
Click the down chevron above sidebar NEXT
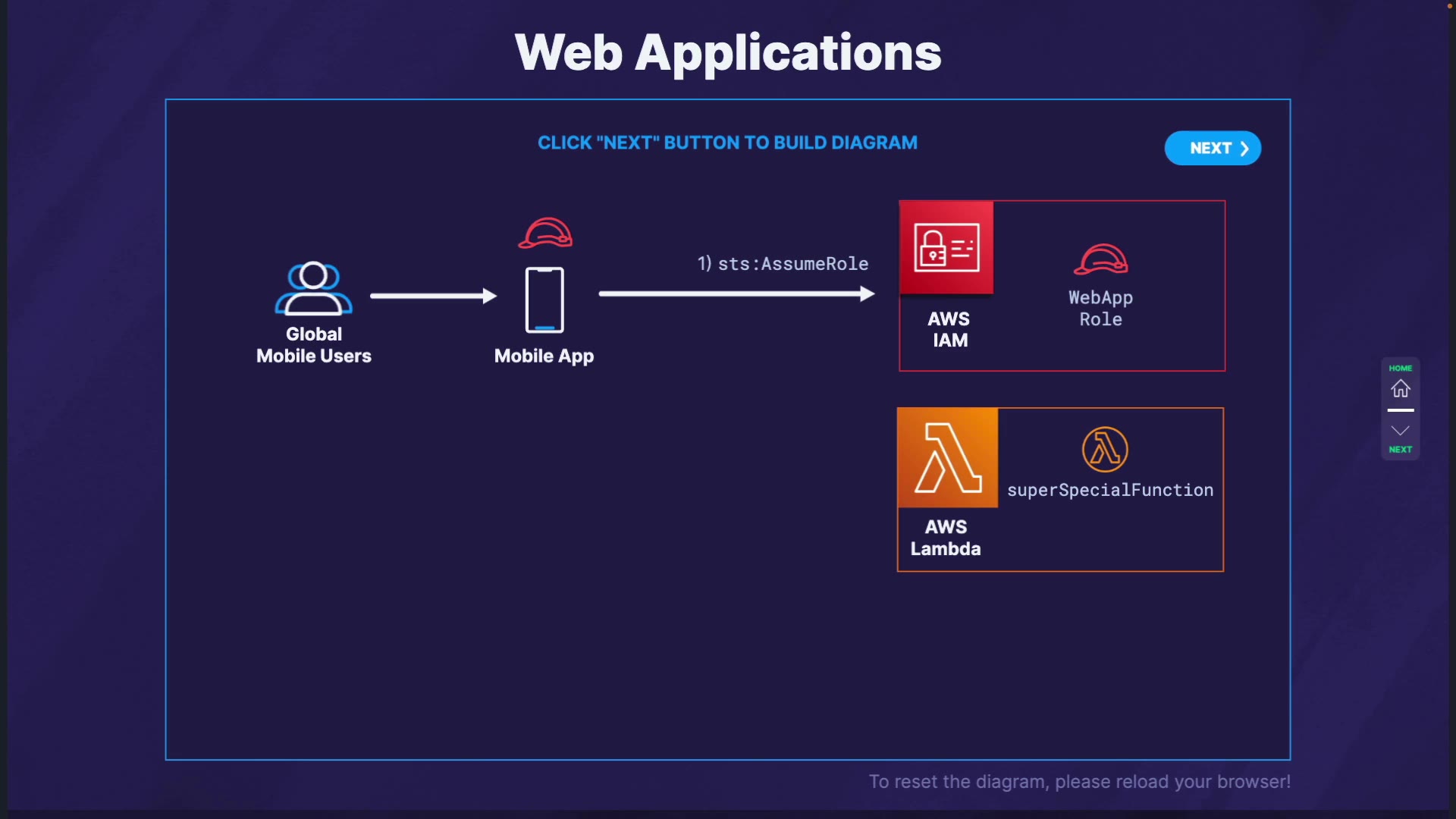1400,431
